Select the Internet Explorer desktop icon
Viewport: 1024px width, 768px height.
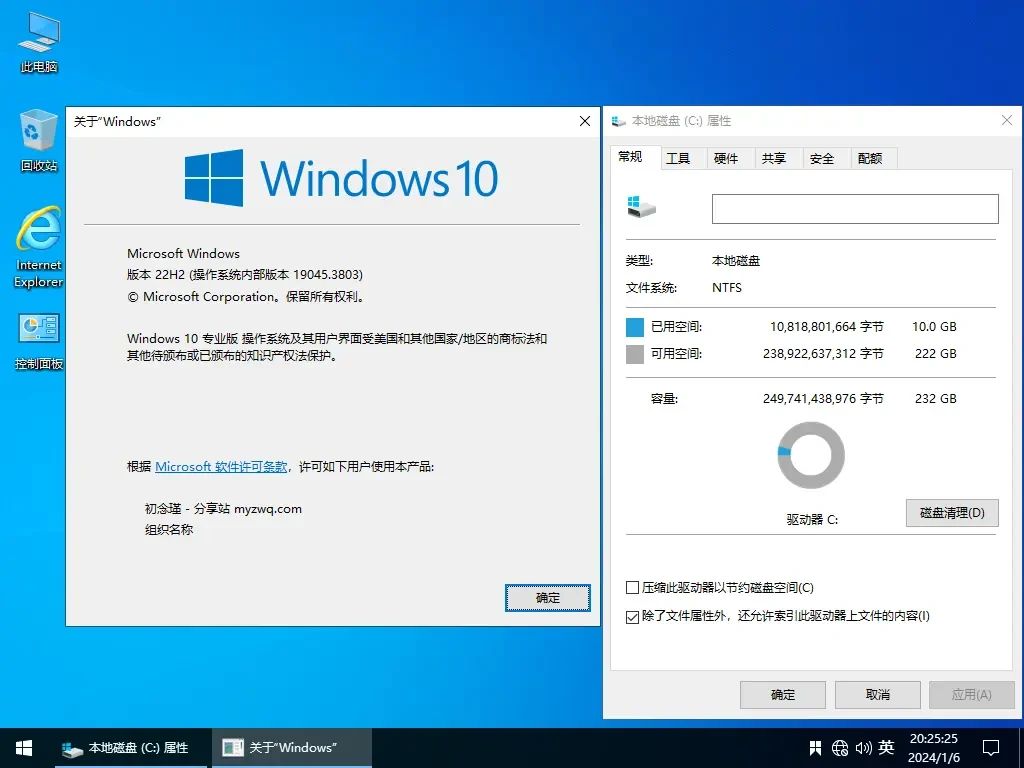click(x=39, y=247)
